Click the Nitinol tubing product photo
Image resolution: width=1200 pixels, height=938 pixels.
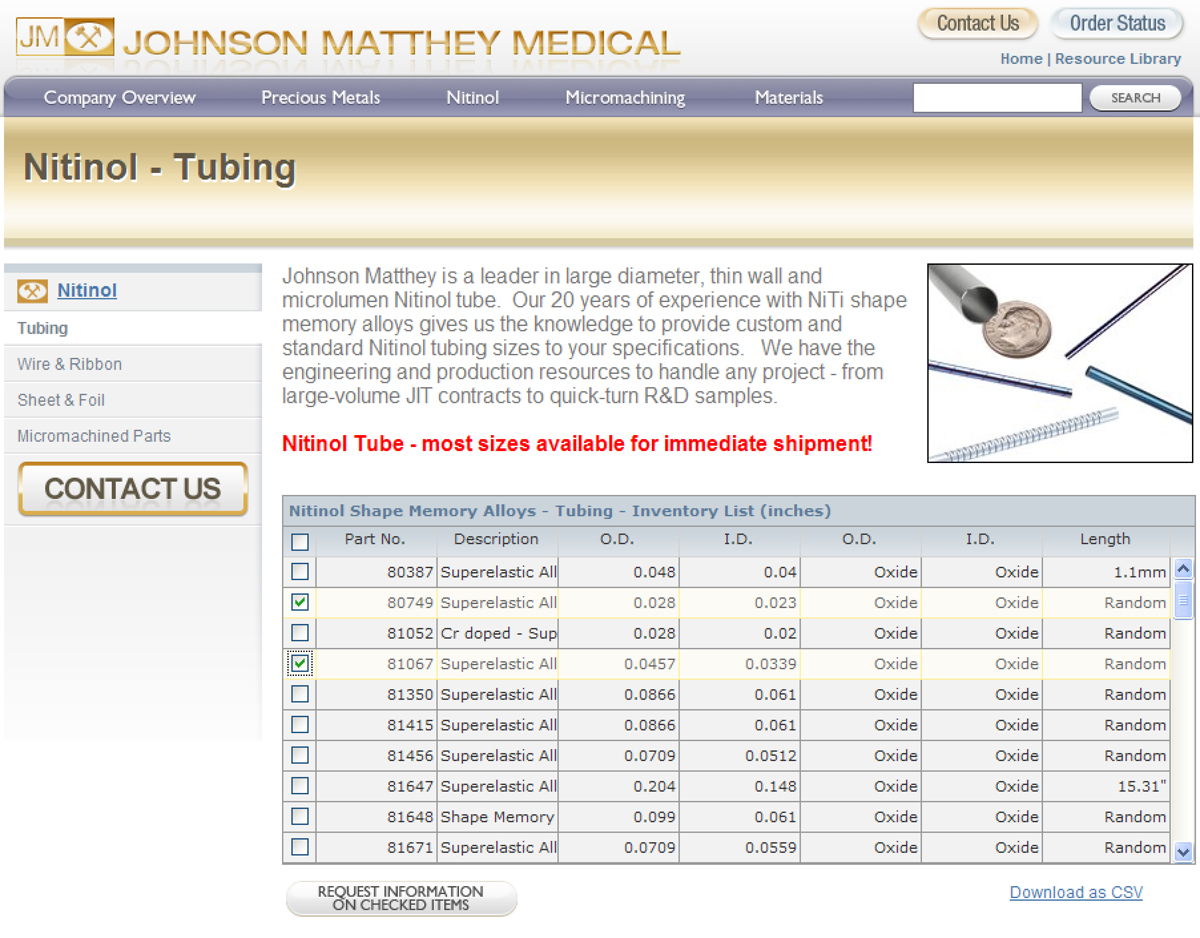point(1060,363)
